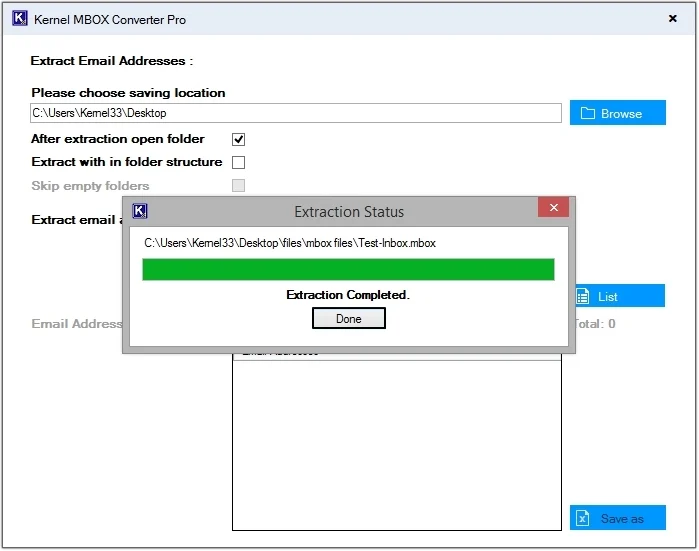The image size is (699, 551).
Task: Close the Kernel MBOX Converter Pro window
Action: (673, 18)
